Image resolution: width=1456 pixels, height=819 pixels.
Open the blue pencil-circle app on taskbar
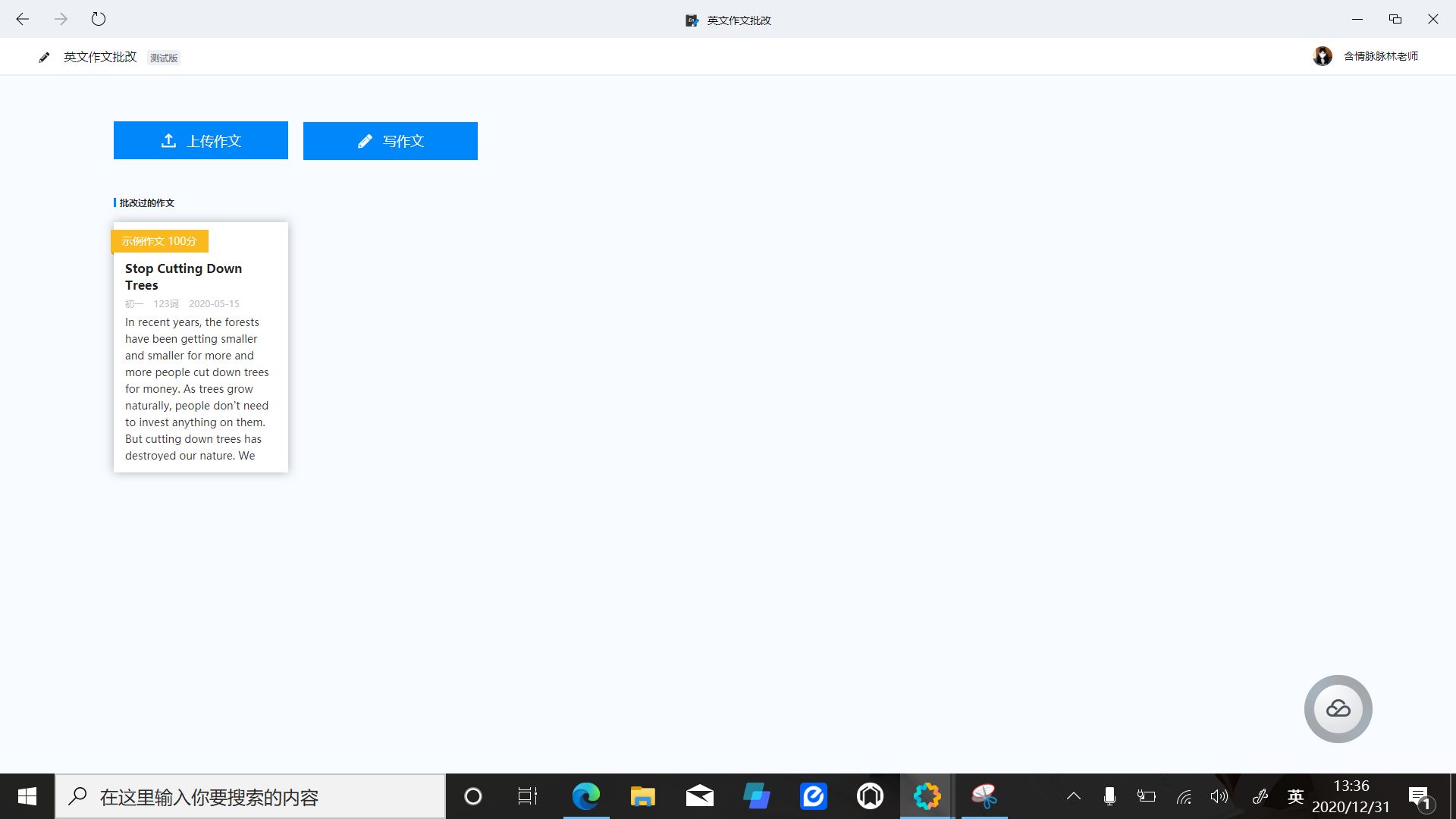(x=814, y=796)
